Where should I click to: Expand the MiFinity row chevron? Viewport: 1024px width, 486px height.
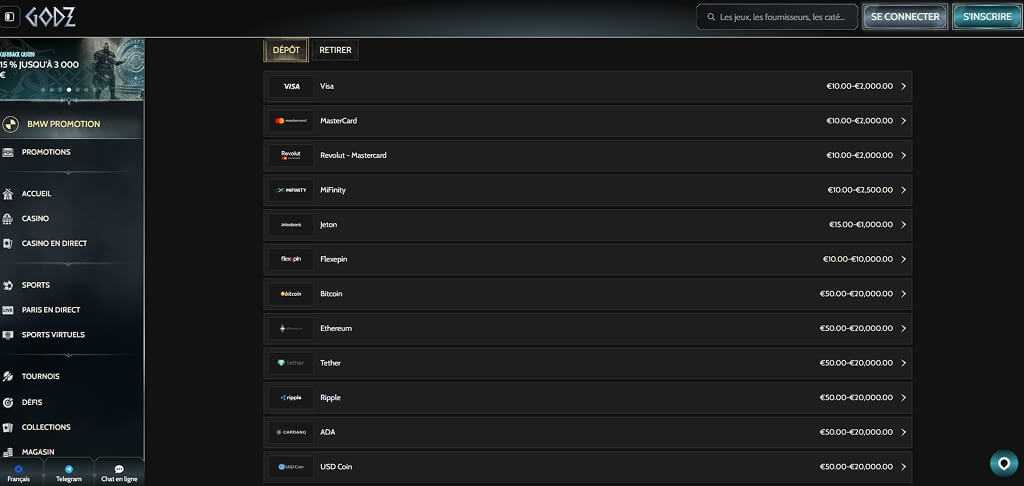click(x=903, y=190)
